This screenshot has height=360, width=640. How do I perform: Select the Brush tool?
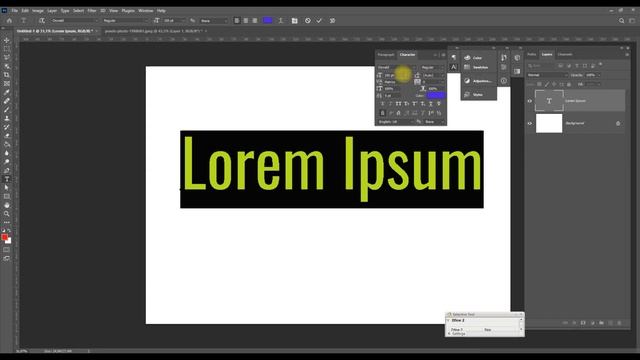7,109
